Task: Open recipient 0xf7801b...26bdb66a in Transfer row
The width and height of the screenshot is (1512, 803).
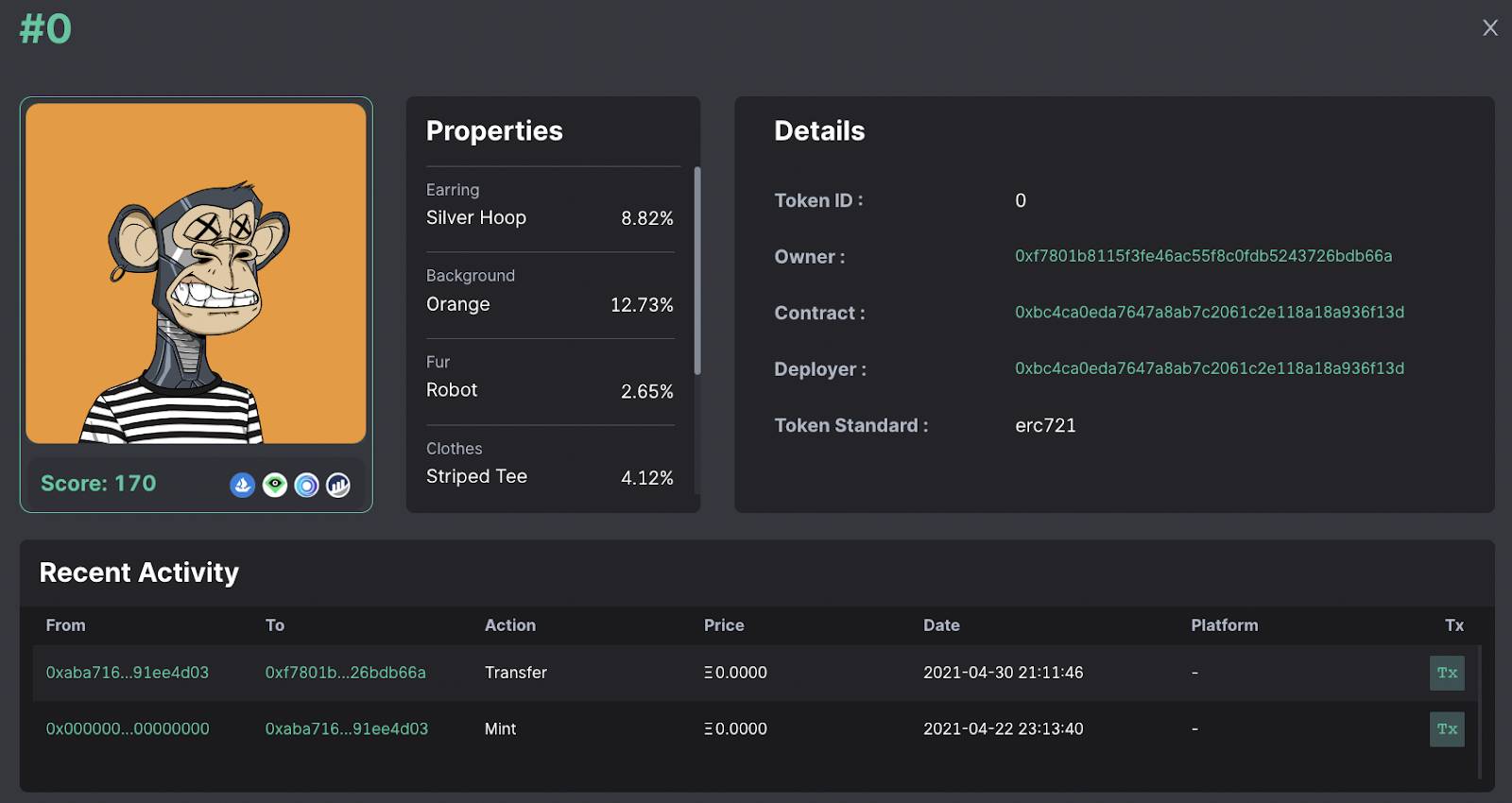Action: [x=345, y=673]
